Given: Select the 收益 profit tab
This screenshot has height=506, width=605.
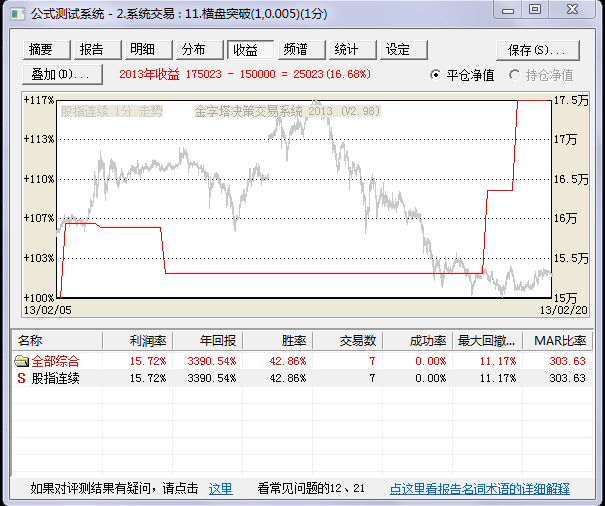Looking at the screenshot, I should point(250,50).
